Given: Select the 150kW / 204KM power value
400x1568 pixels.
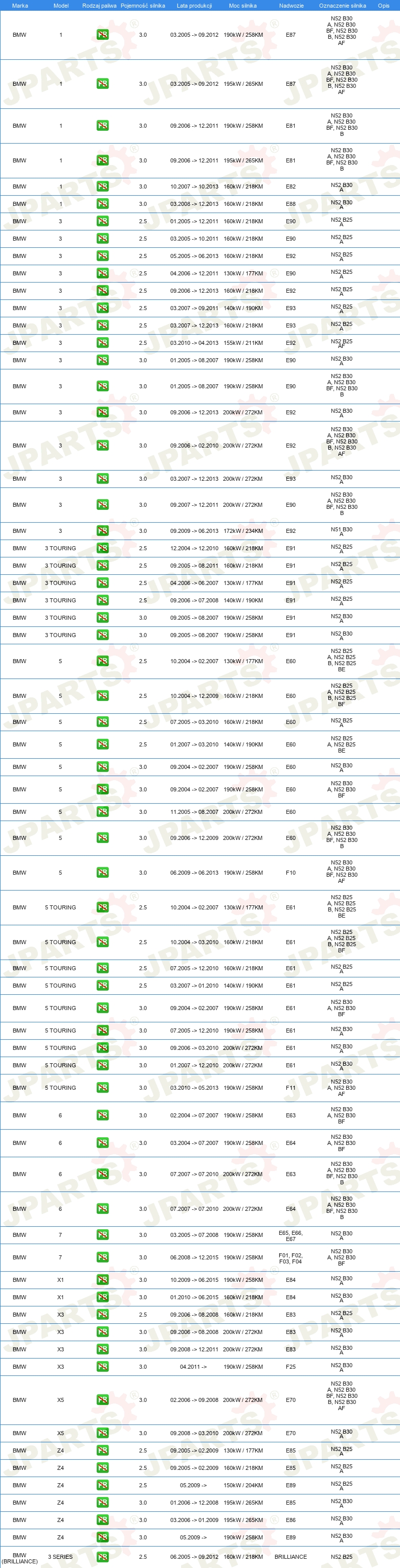Looking at the screenshot, I should point(242,1485).
